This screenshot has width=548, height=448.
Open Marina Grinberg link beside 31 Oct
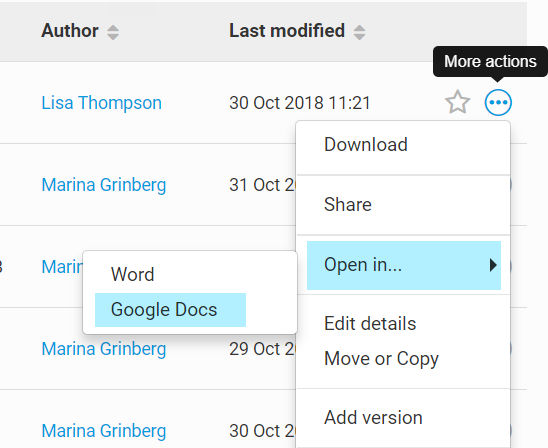point(104,185)
